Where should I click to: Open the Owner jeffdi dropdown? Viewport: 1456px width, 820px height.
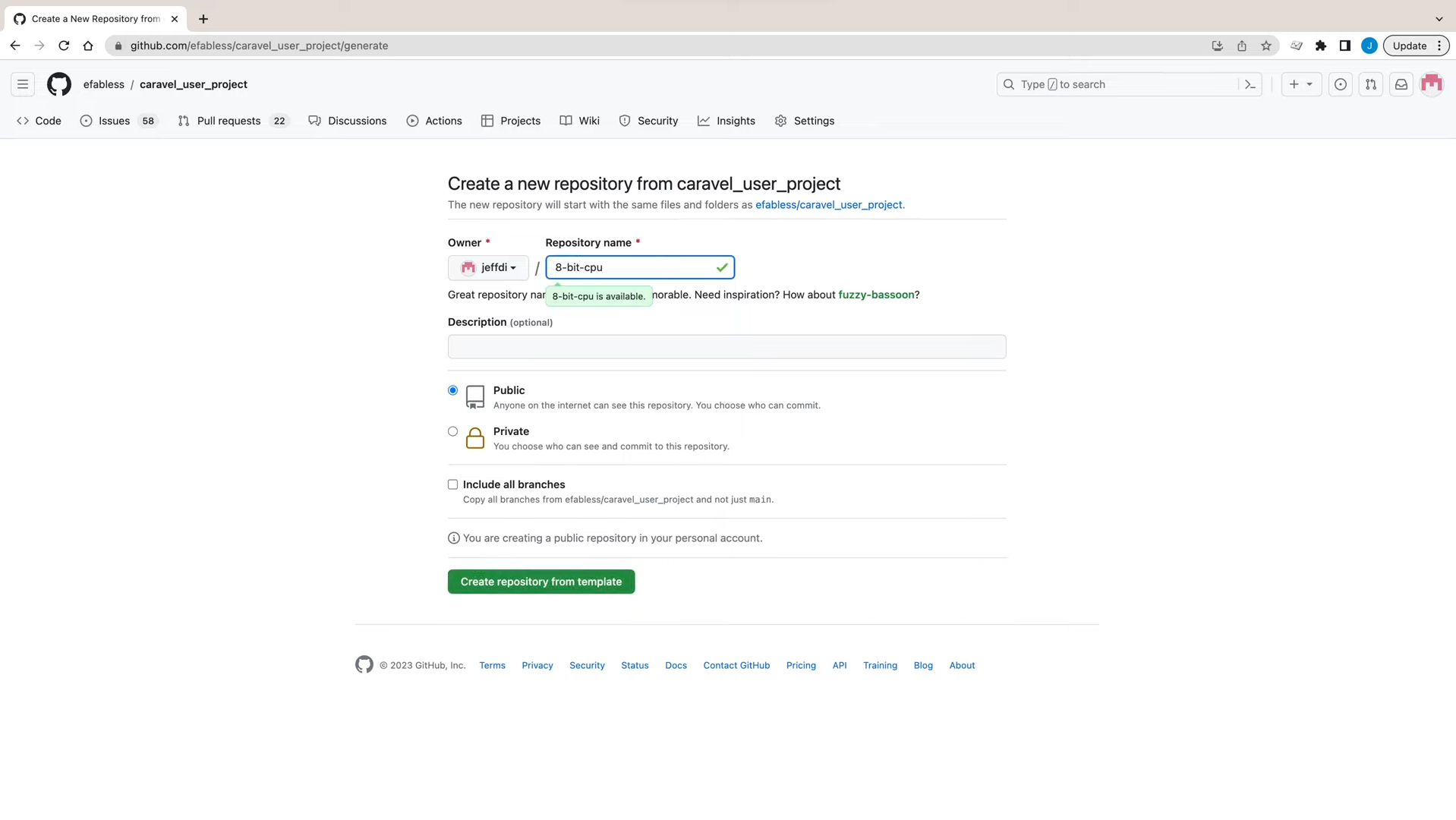(488, 267)
